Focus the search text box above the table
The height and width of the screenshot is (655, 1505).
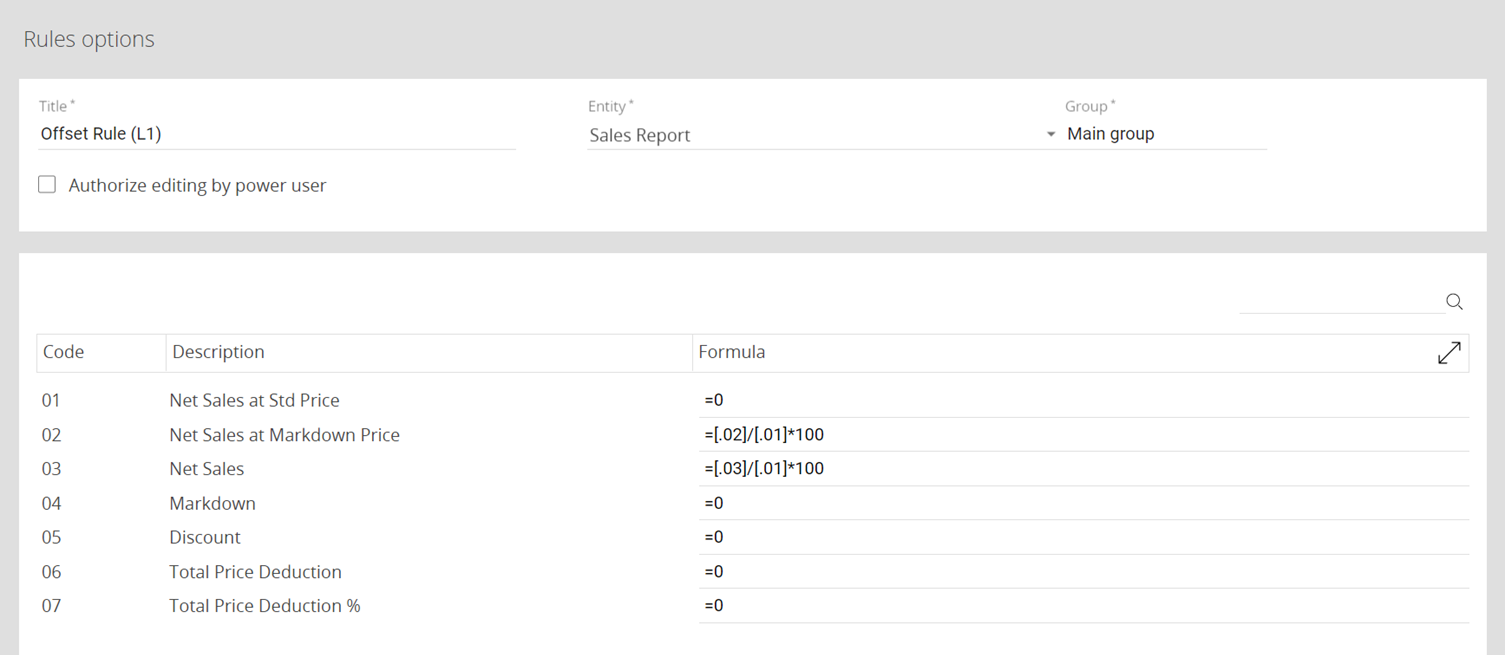tap(1340, 302)
